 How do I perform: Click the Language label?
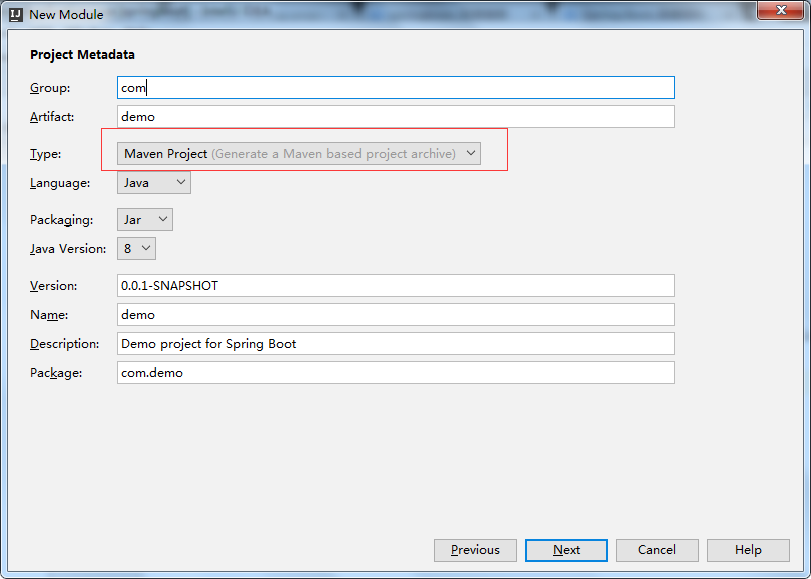60,183
